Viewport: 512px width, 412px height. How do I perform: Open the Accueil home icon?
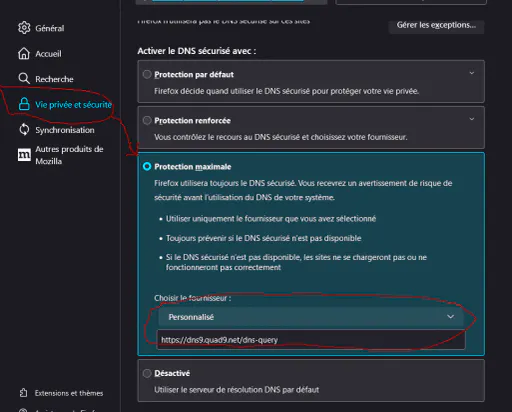tap(24, 53)
